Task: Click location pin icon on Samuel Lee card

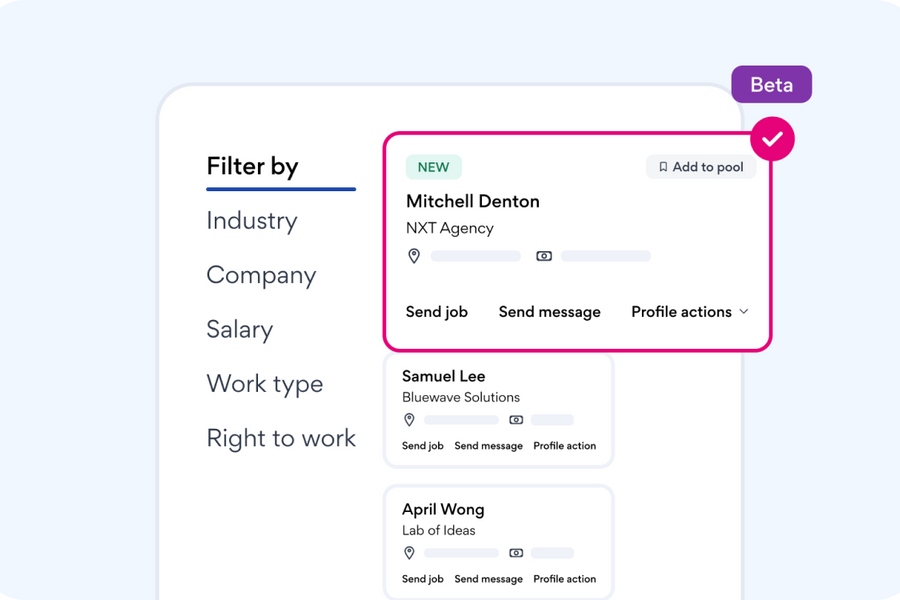Action: click(x=409, y=420)
